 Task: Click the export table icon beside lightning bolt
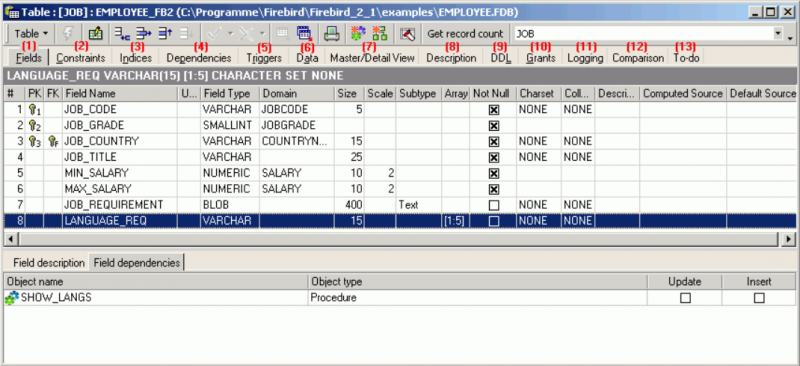pyautogui.click(x=95, y=34)
